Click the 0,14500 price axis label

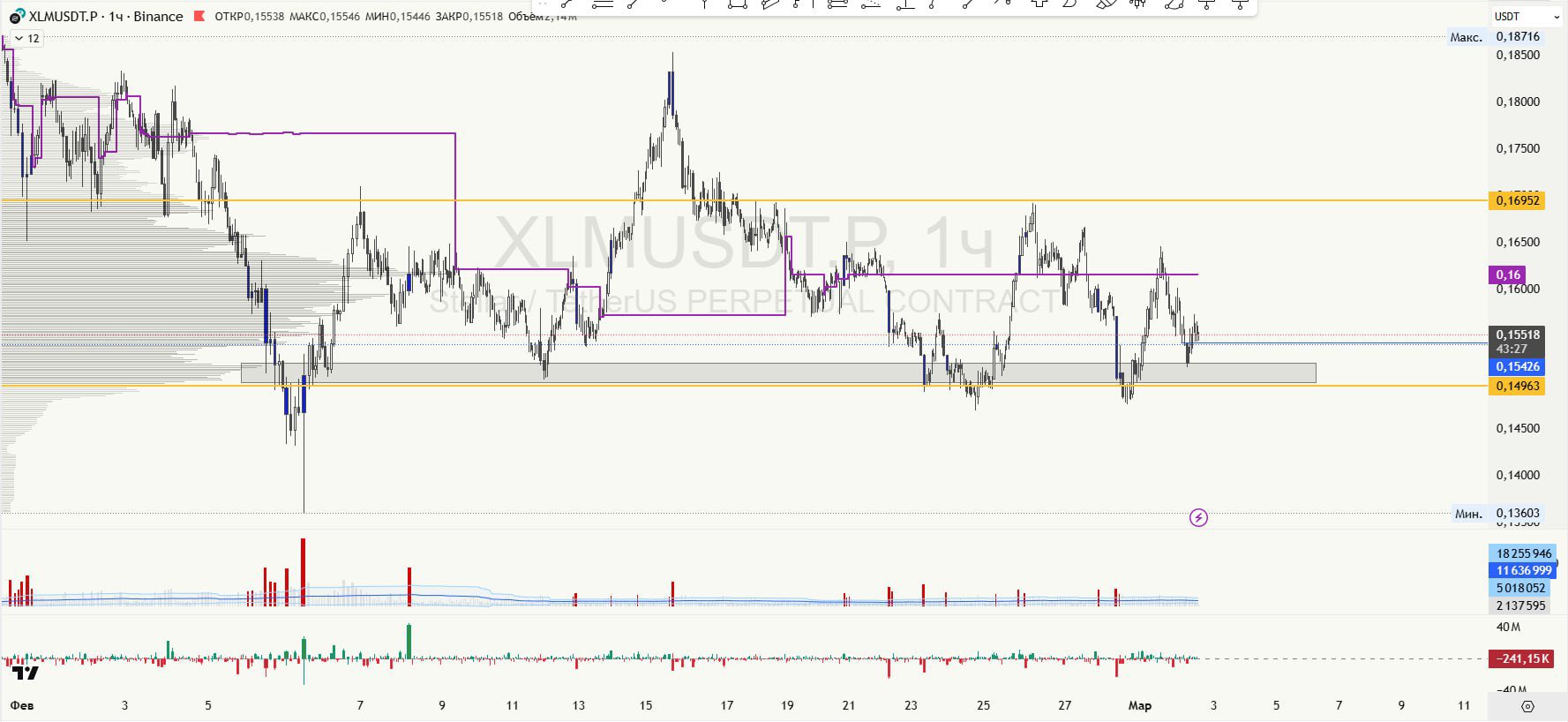pos(1518,428)
